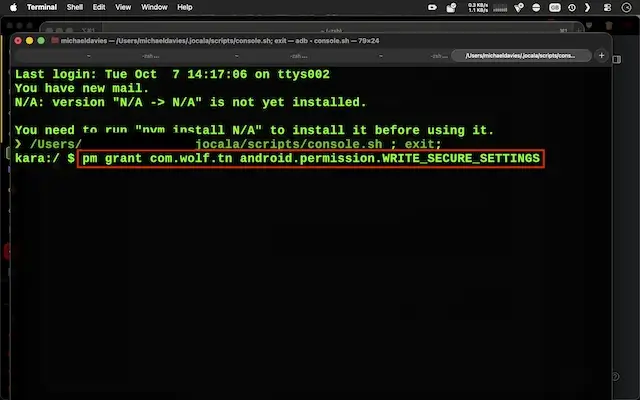Click the 'is not yet installed' line
The width and height of the screenshot is (640, 400).
pos(191,102)
